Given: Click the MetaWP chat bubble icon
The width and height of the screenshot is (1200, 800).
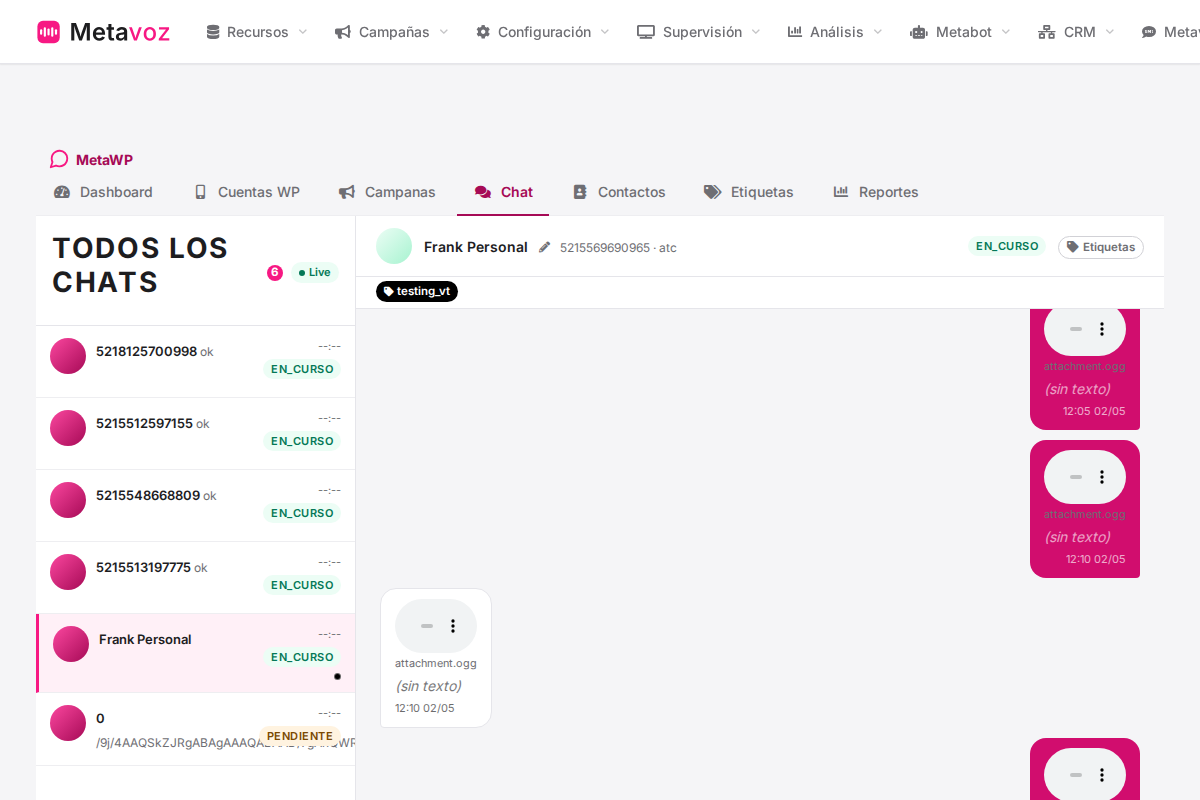Looking at the screenshot, I should 59,159.
